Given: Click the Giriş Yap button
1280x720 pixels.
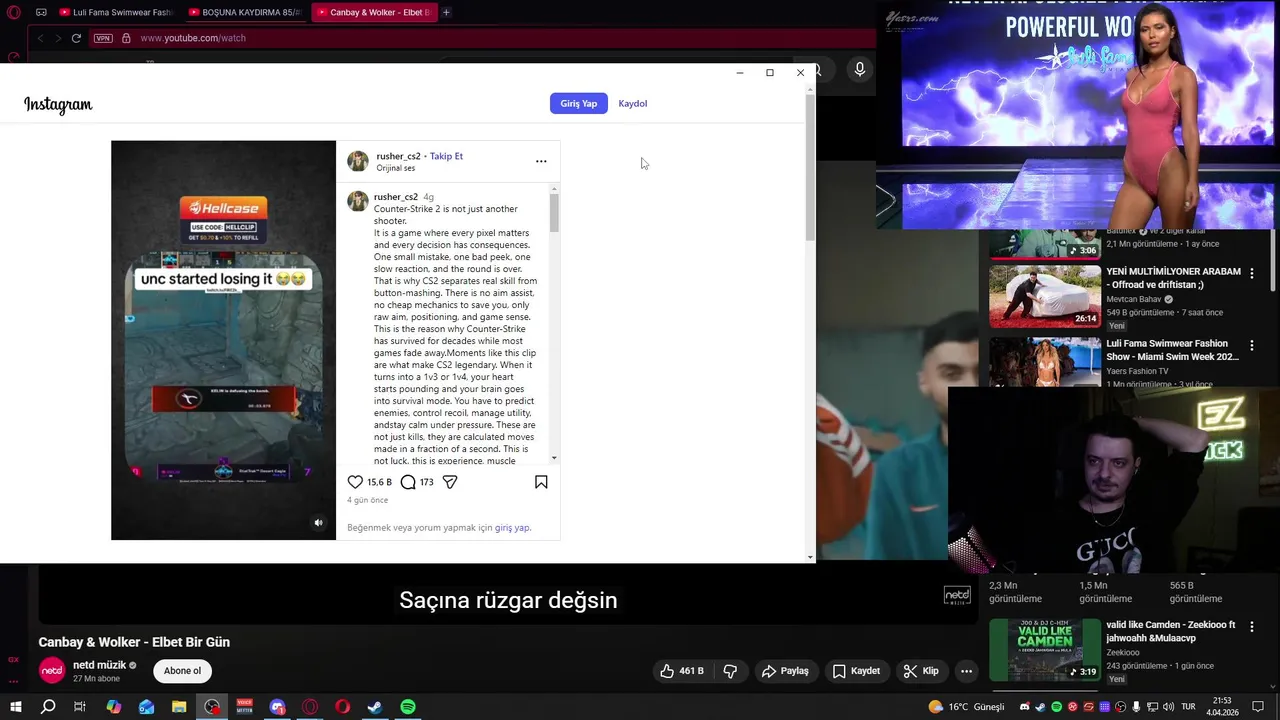Looking at the screenshot, I should [x=578, y=103].
